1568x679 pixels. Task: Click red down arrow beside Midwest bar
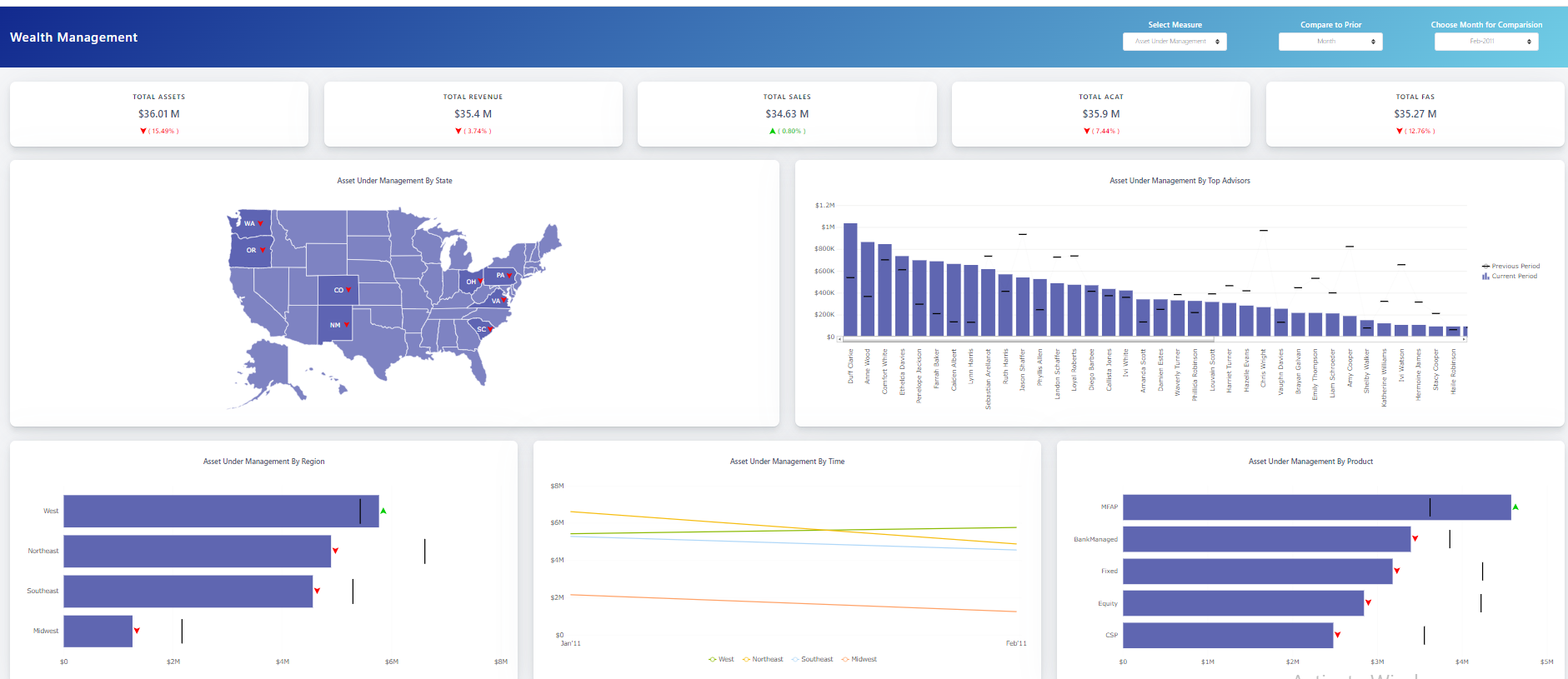coord(137,631)
